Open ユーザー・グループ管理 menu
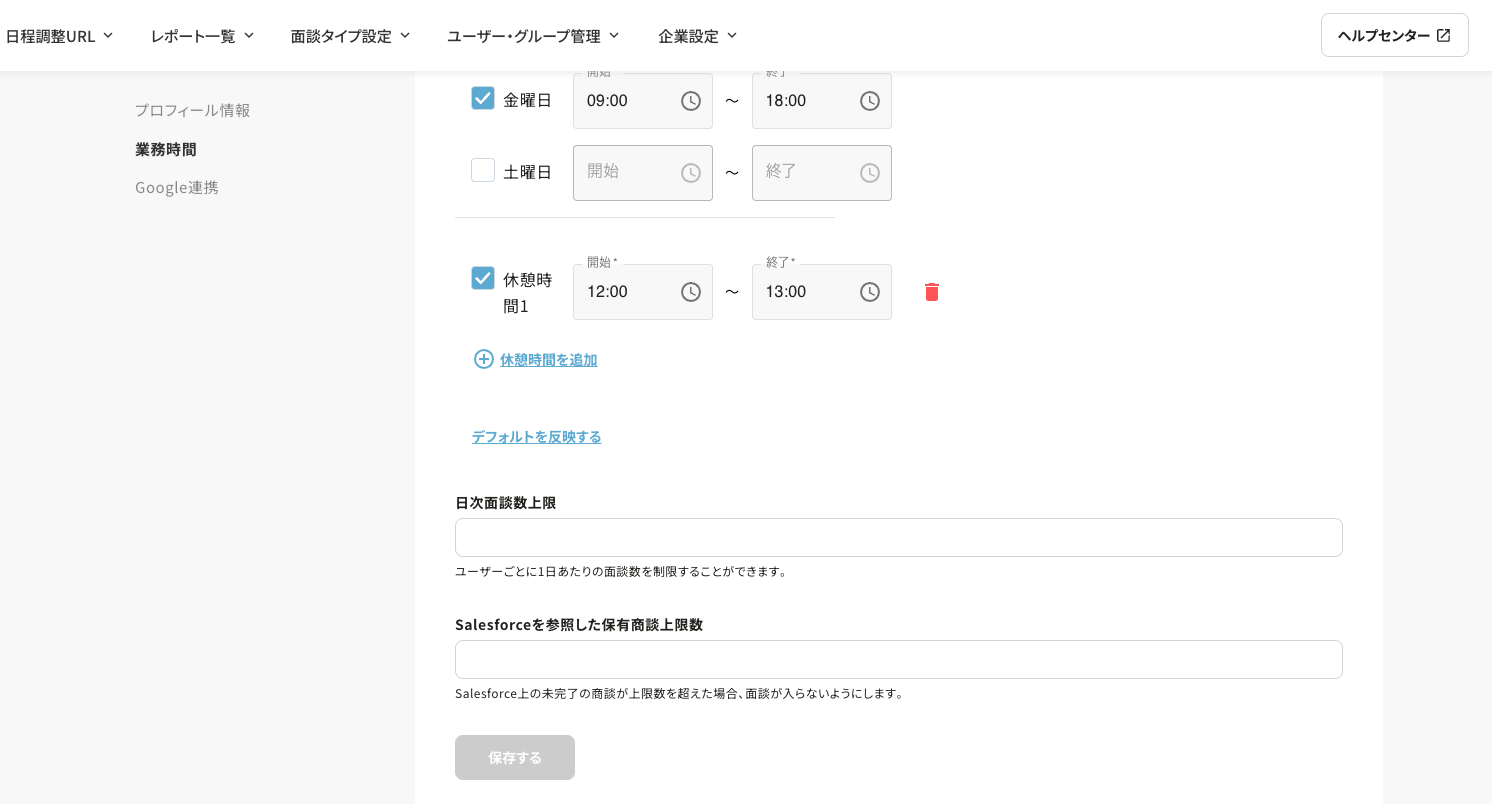This screenshot has height=804, width=1492. [x=533, y=36]
